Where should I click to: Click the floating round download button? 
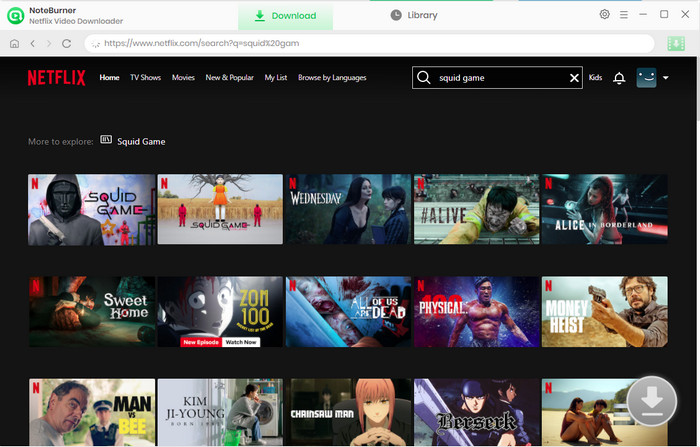coord(652,401)
